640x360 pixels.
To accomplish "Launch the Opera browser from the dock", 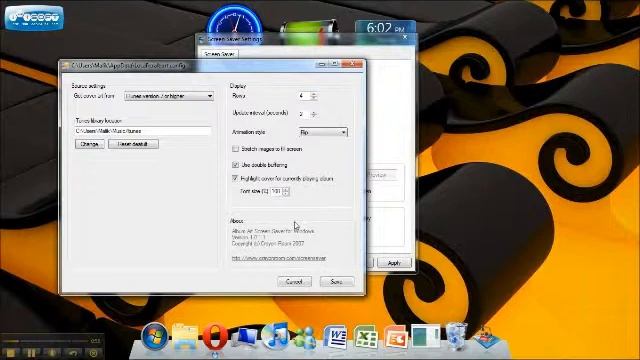I will point(215,337).
